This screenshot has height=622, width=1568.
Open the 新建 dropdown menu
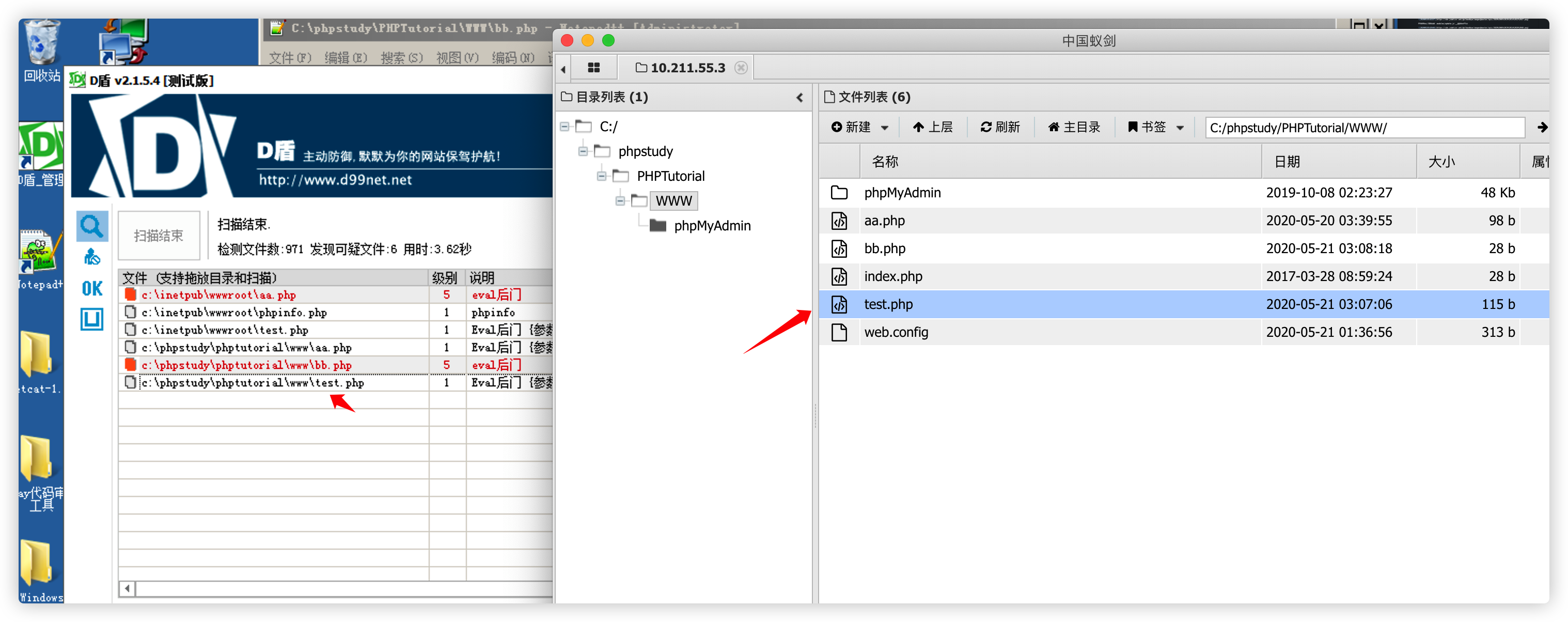coord(859,127)
